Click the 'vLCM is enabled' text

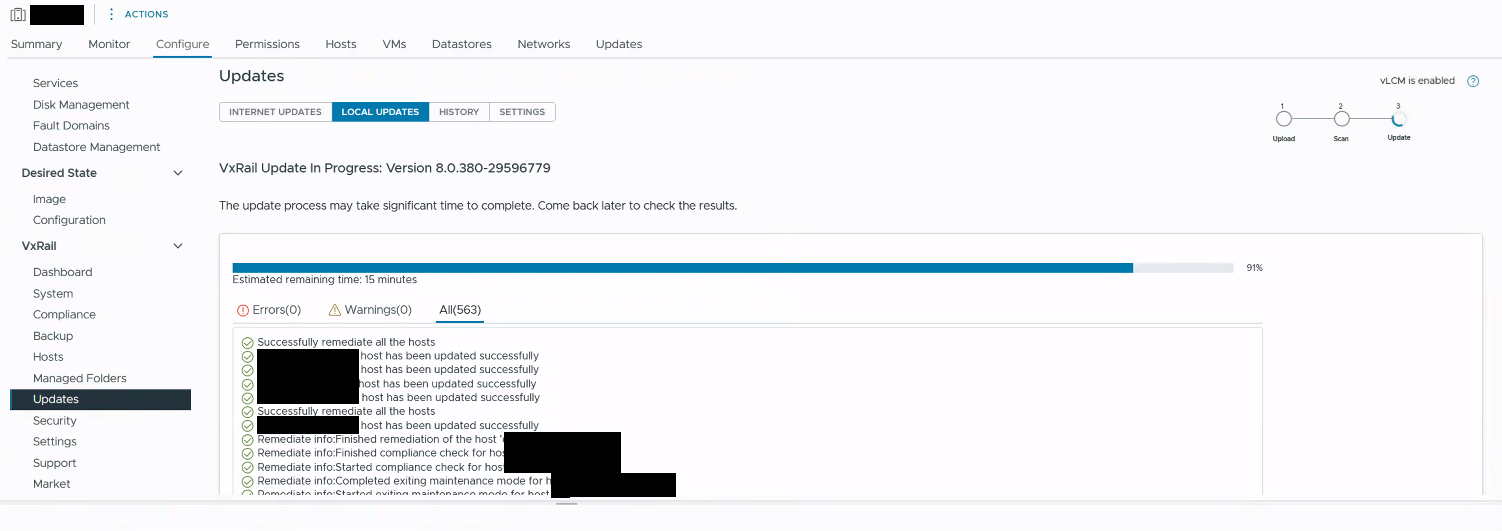[x=1417, y=81]
